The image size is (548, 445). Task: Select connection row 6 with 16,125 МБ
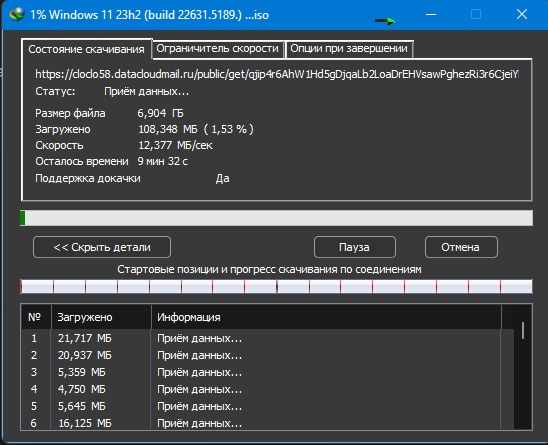tap(268, 423)
